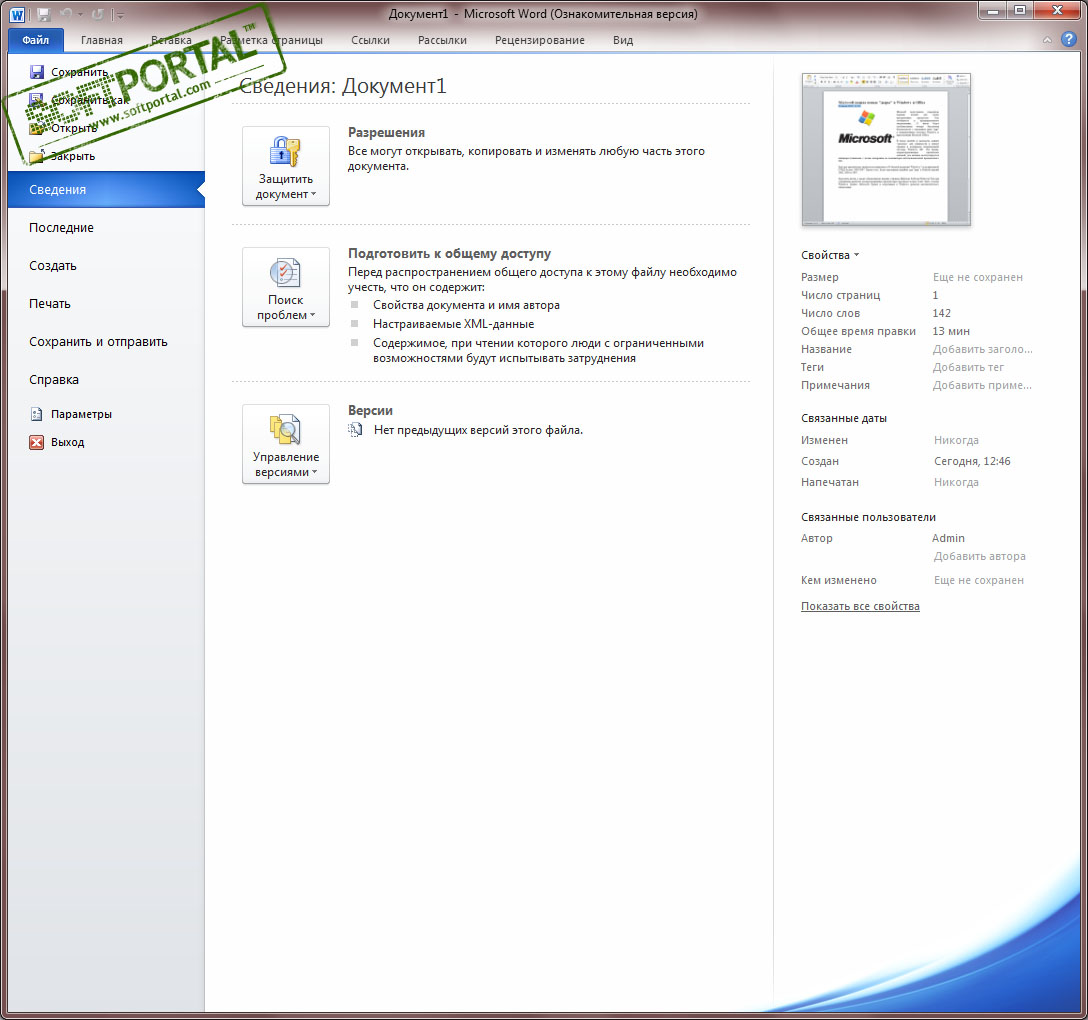Select Сведения in the backstage menu

[106, 189]
